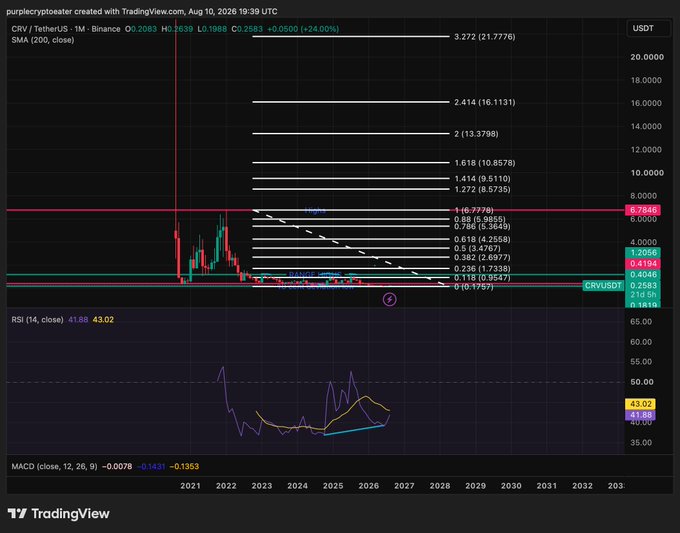Select the SMA (200, close) indicator legend

click(43, 40)
